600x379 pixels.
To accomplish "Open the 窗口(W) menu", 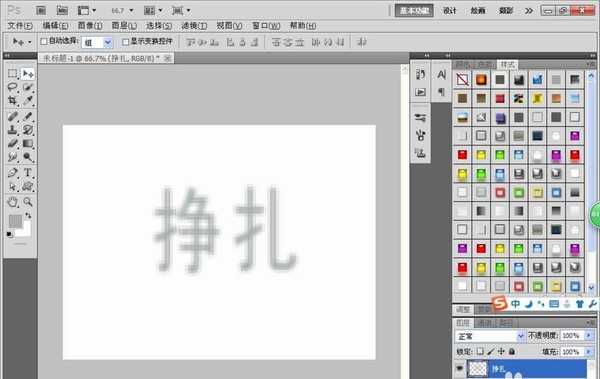I will pyautogui.click(x=266, y=26).
